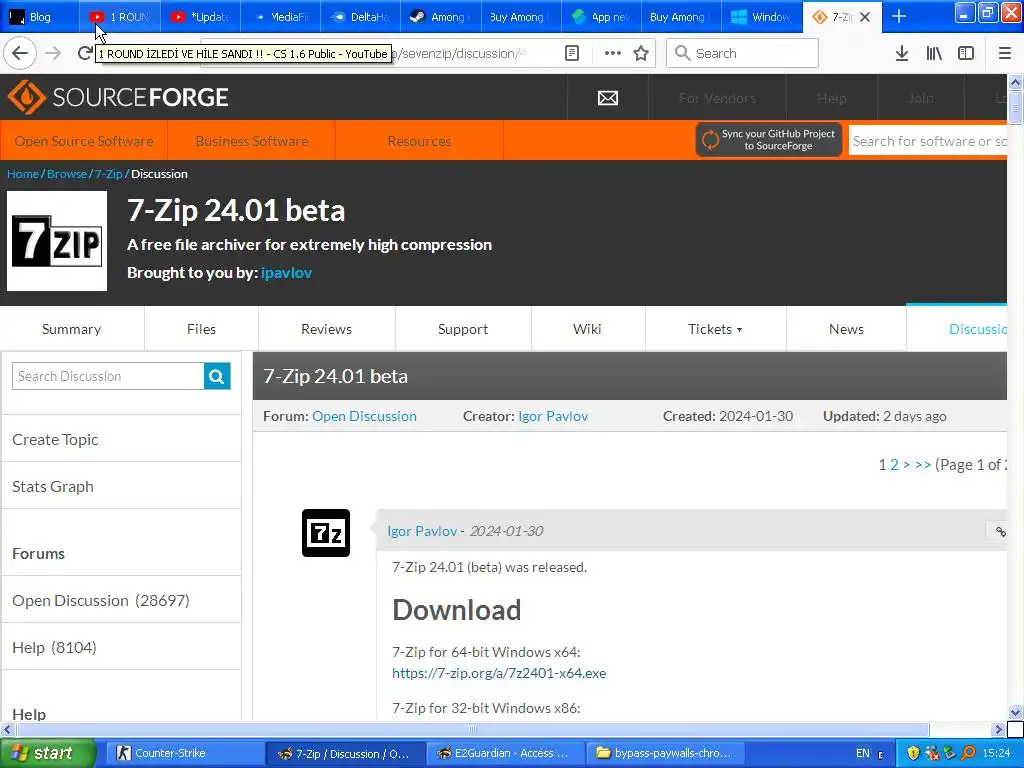Jump to last page with >> link
This screenshot has width=1024, height=768.
923,464
